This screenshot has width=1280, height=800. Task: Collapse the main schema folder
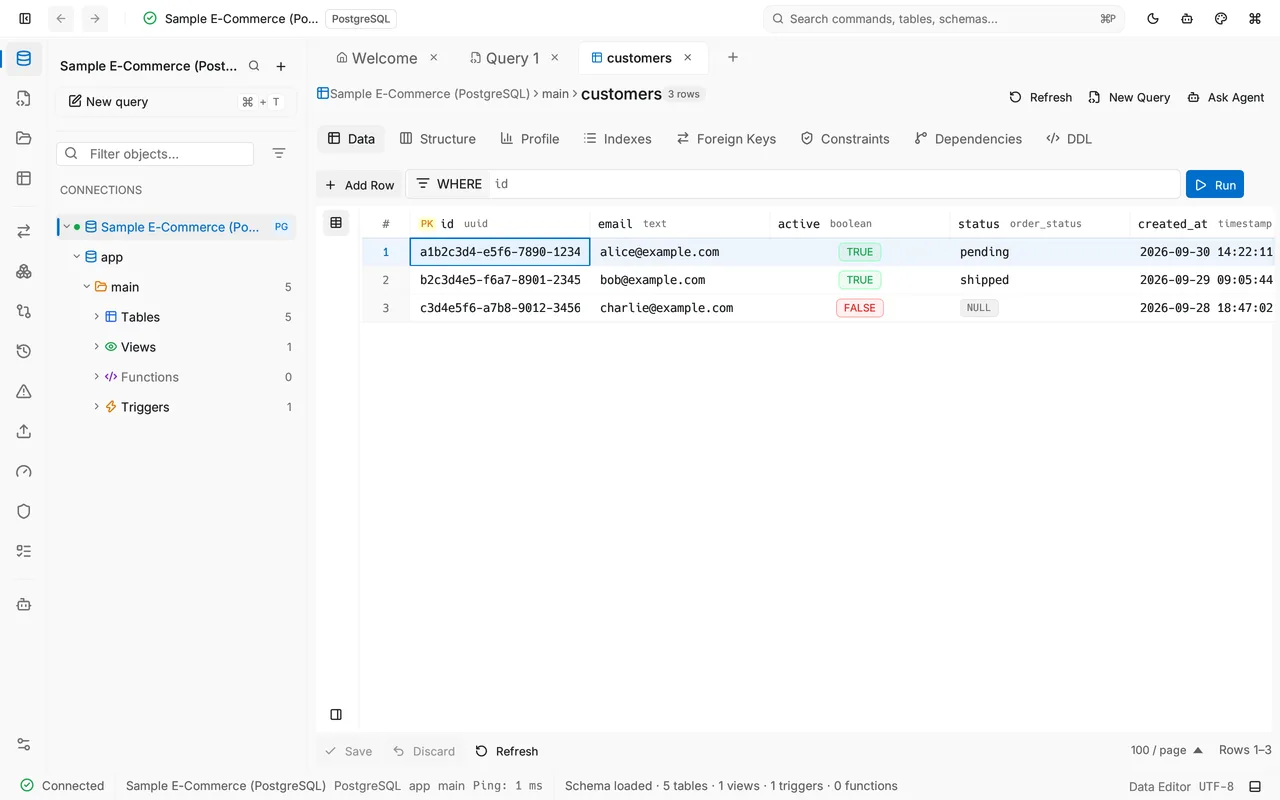[x=87, y=287]
